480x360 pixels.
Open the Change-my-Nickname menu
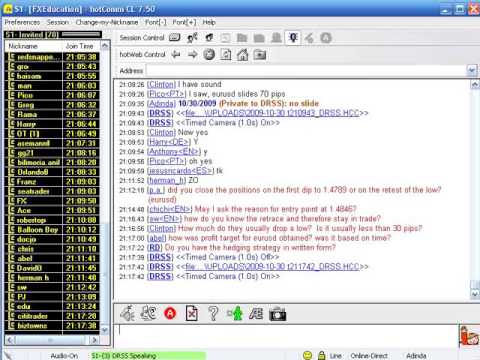[x=107, y=22]
